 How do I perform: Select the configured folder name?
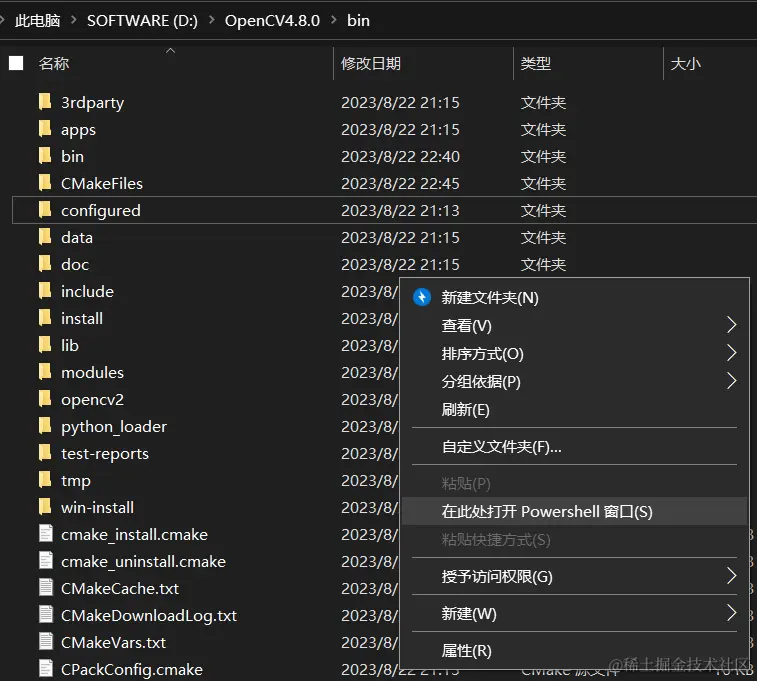click(101, 211)
